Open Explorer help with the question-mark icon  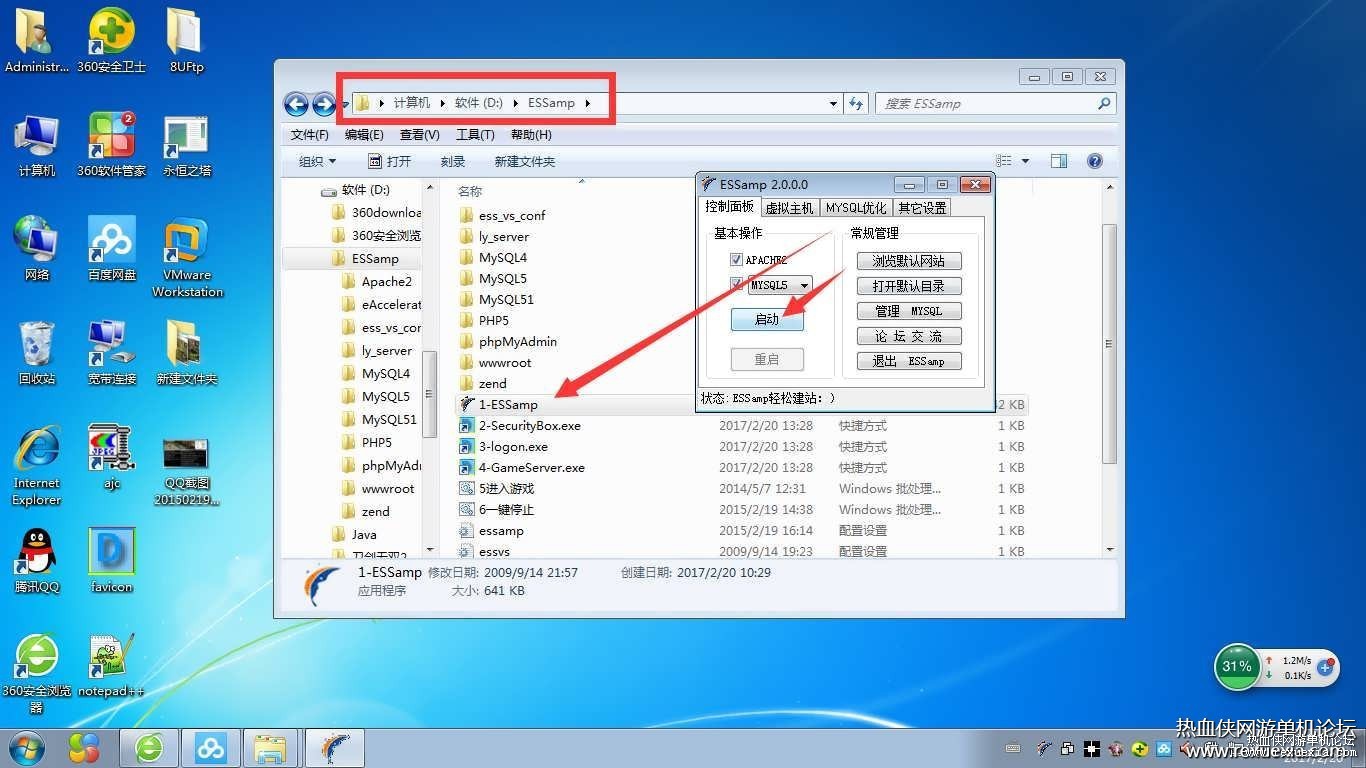click(1095, 161)
